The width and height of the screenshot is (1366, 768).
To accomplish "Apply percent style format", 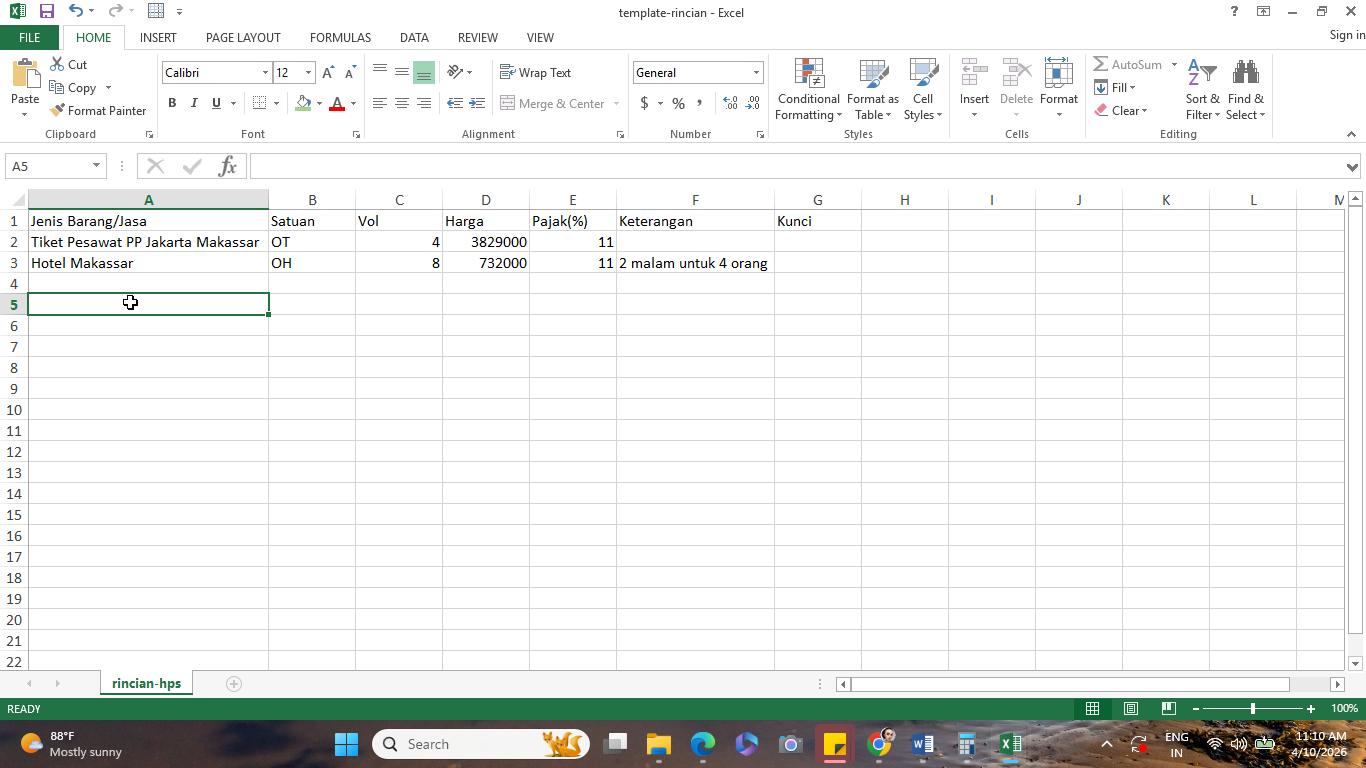I will pos(678,103).
